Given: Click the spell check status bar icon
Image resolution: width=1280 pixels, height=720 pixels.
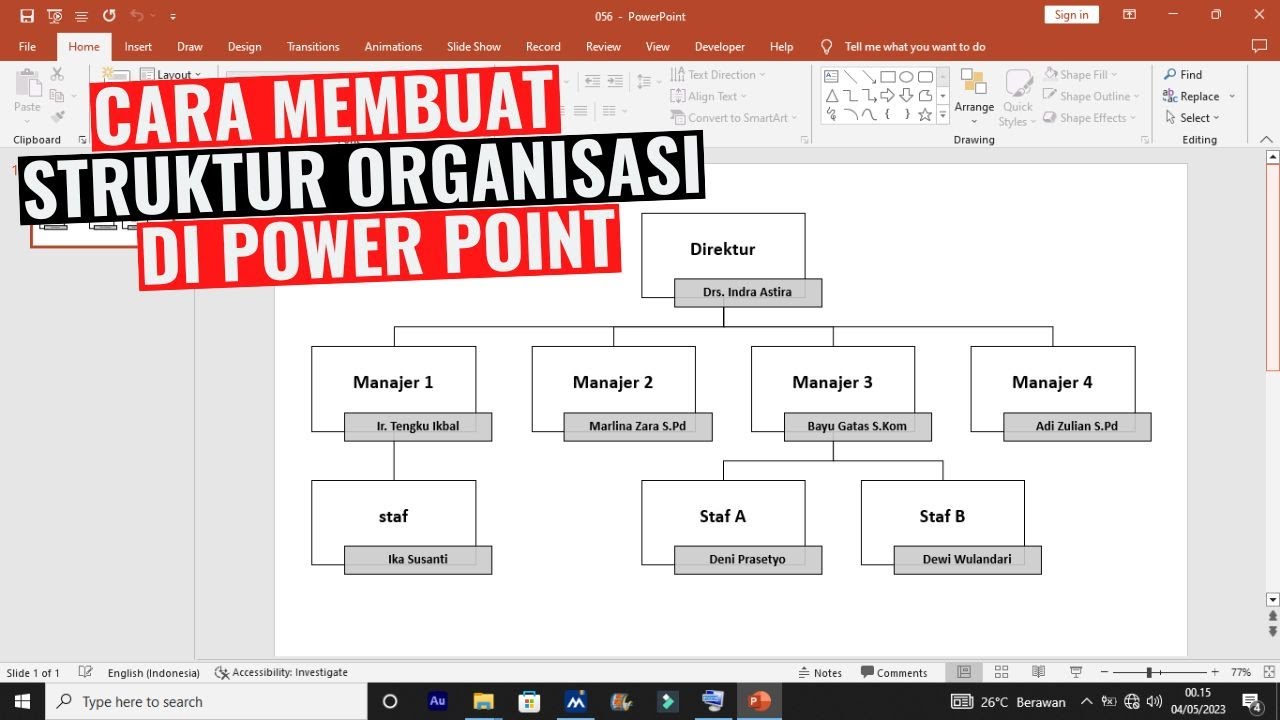Looking at the screenshot, I should click(x=86, y=673).
